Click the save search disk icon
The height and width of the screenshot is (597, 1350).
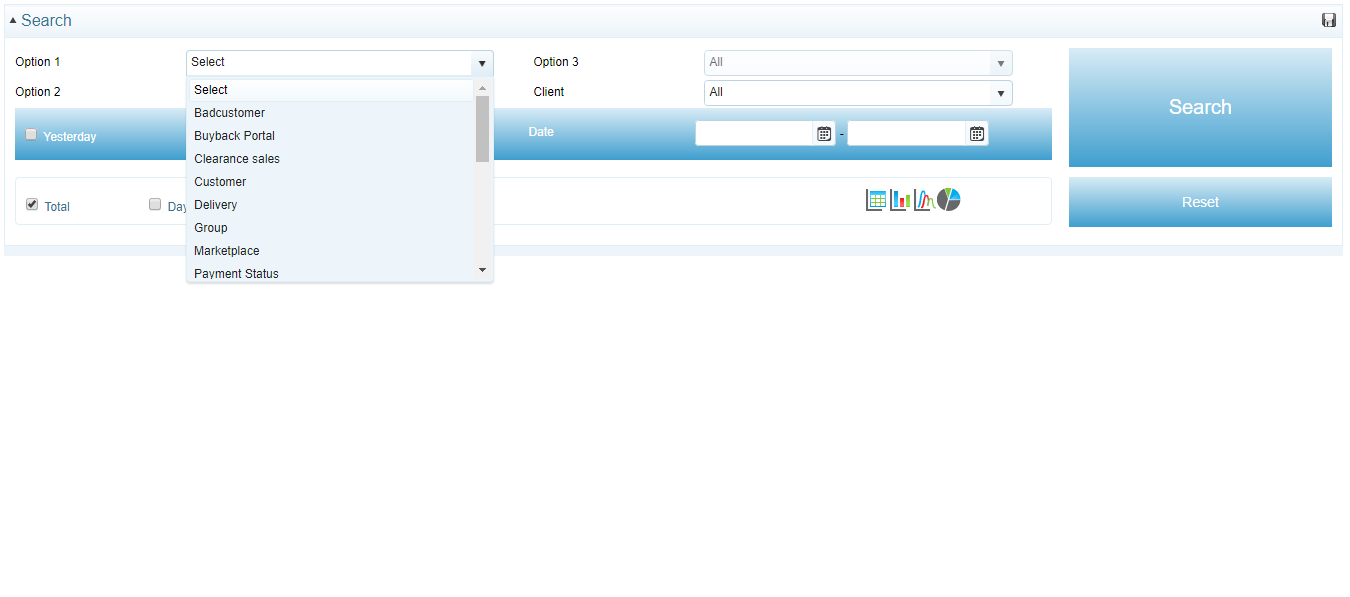[1329, 20]
